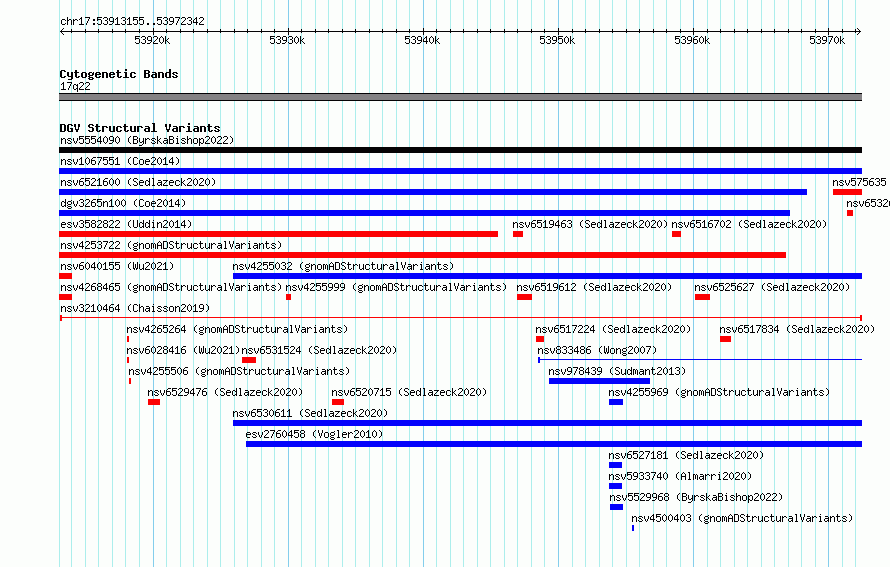This screenshot has height=567, width=890.
Task: Open the nsv6028416 (Wu2021) label
Action: pyautogui.click(x=183, y=350)
